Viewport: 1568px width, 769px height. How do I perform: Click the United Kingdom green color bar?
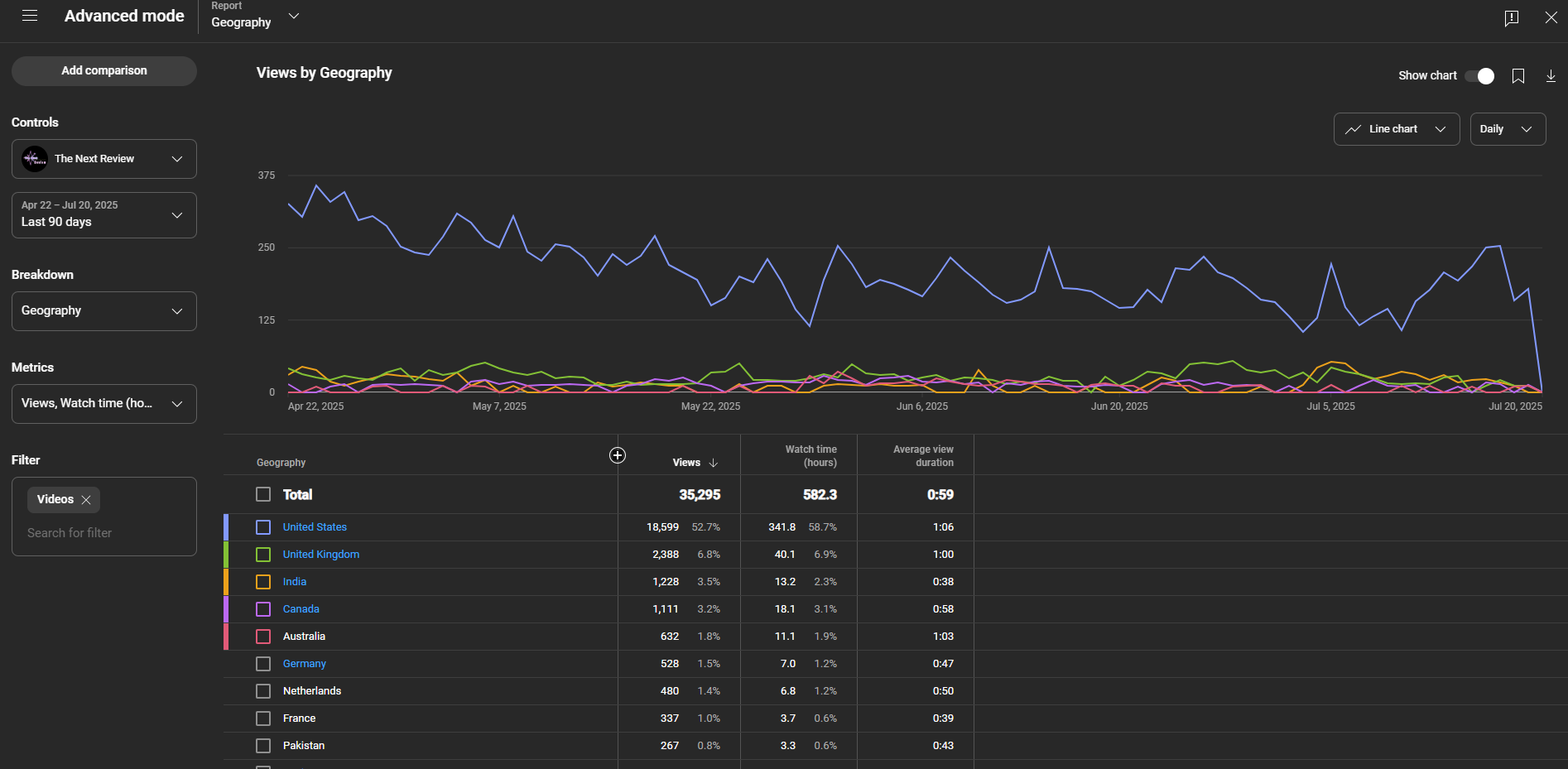click(226, 555)
